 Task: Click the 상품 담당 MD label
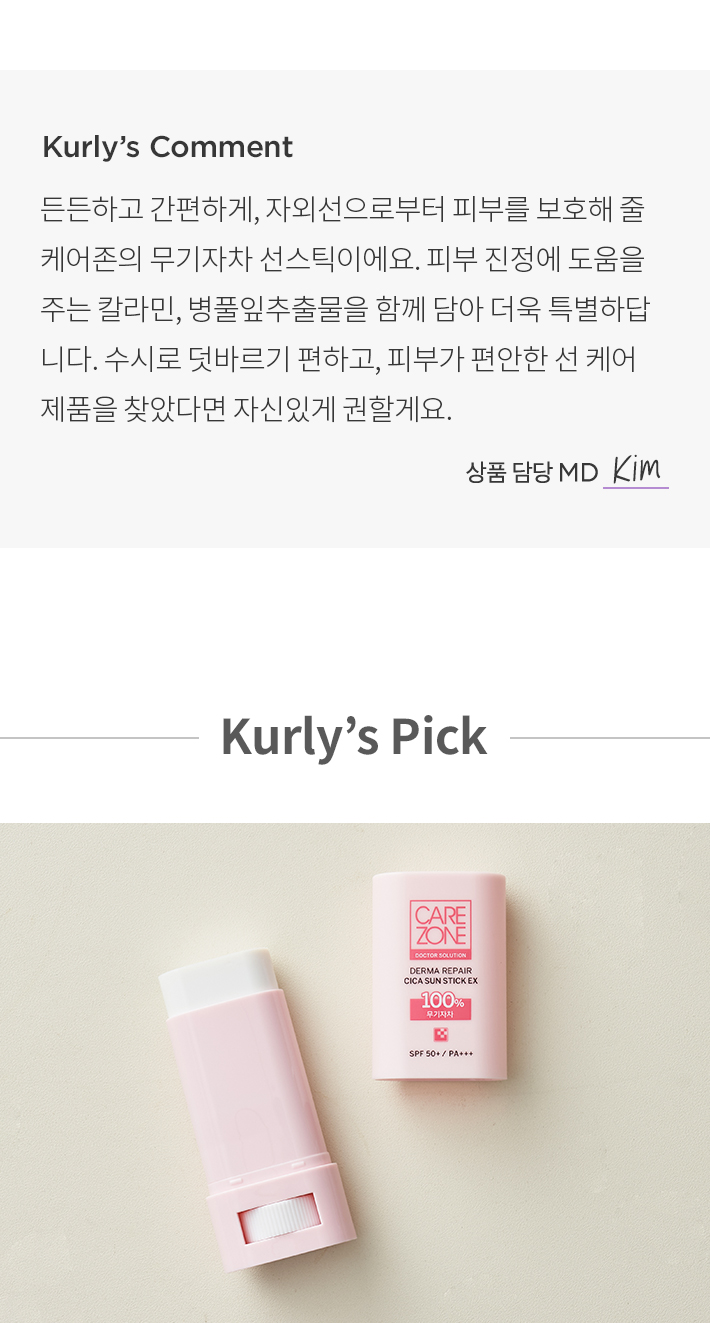coord(532,472)
